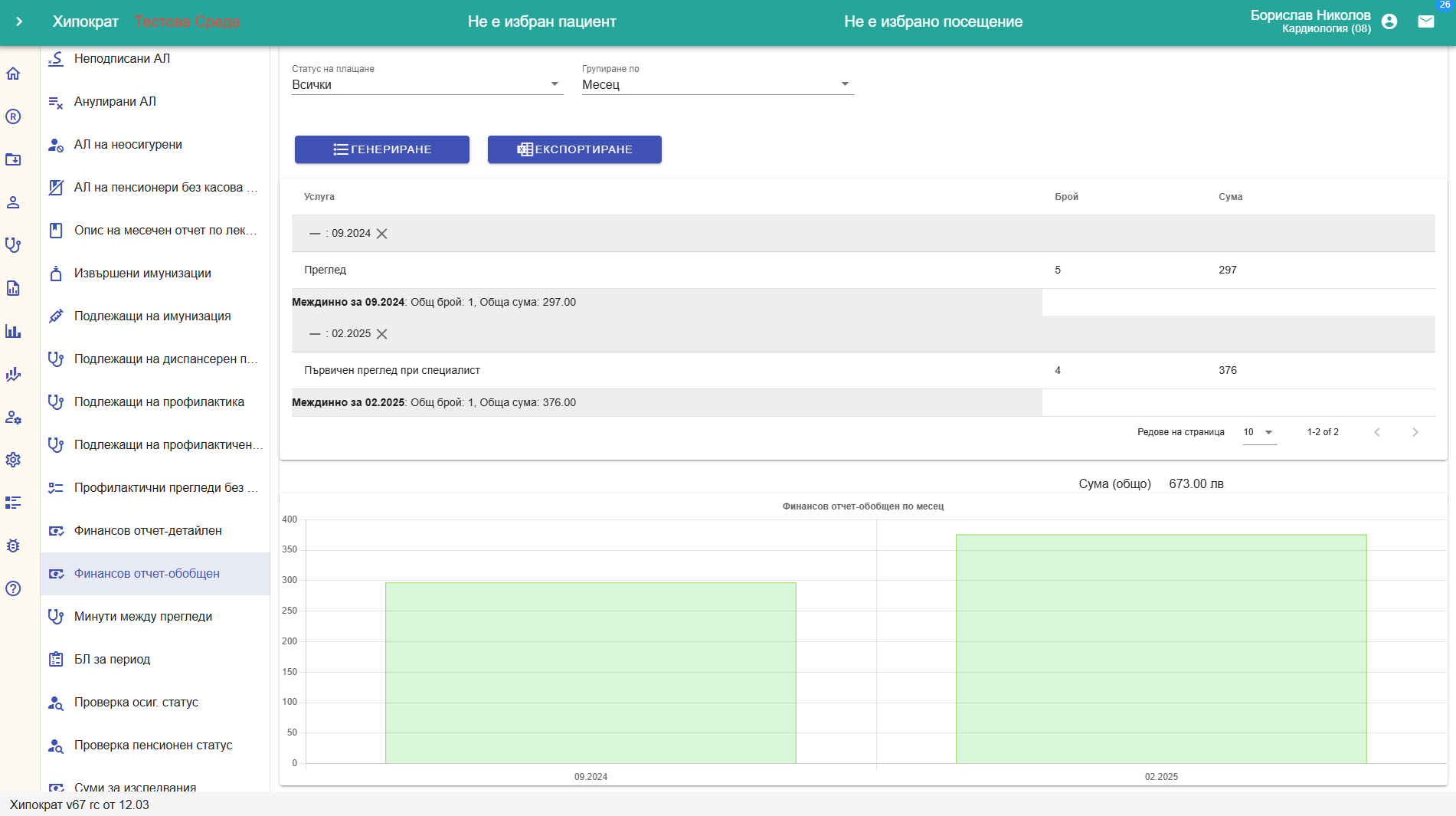This screenshot has height=816, width=1456.
Task: Open Неподписани АЛ menu item
Action: pos(155,59)
